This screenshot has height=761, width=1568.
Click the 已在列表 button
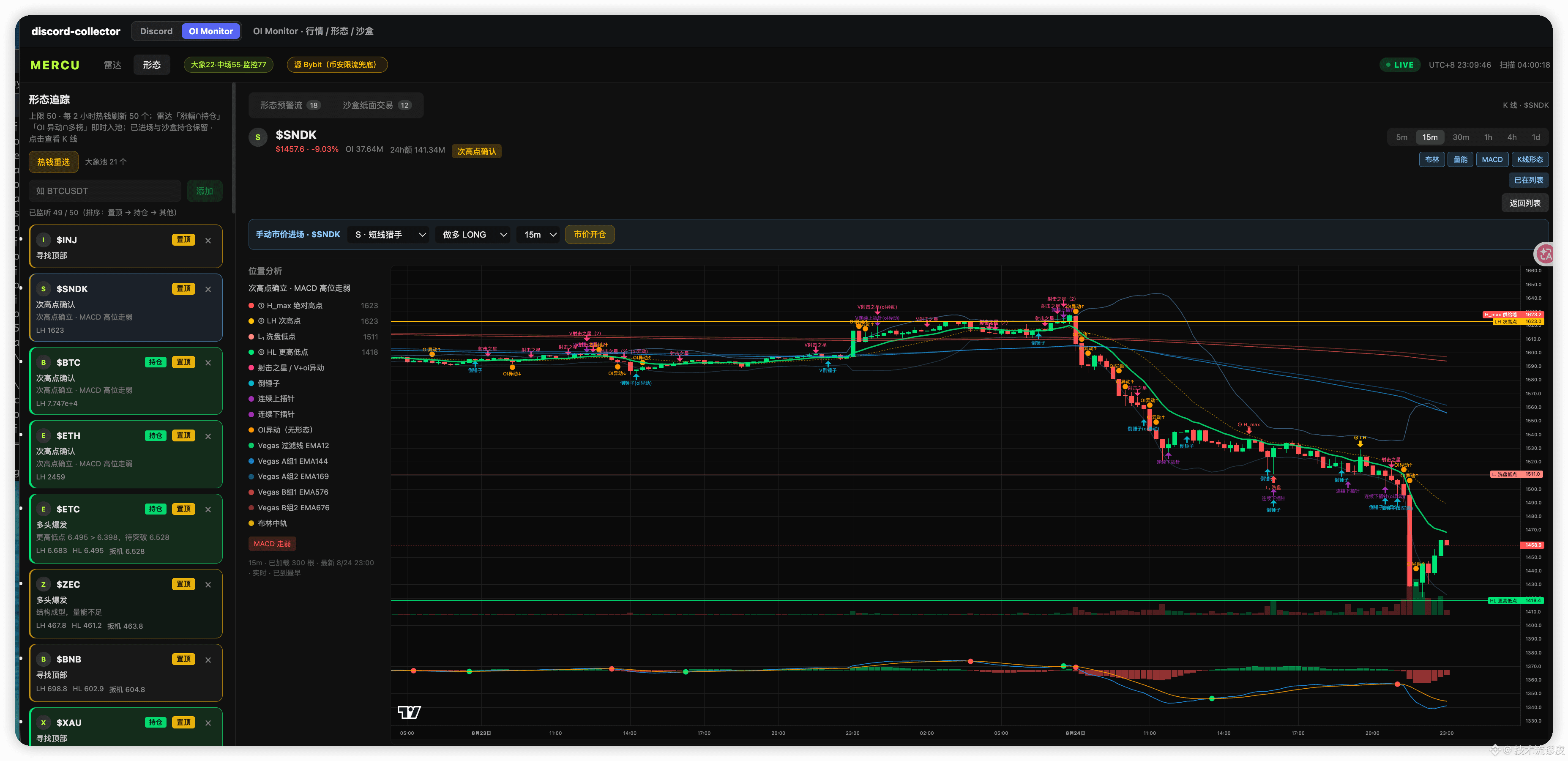pyautogui.click(x=1528, y=180)
